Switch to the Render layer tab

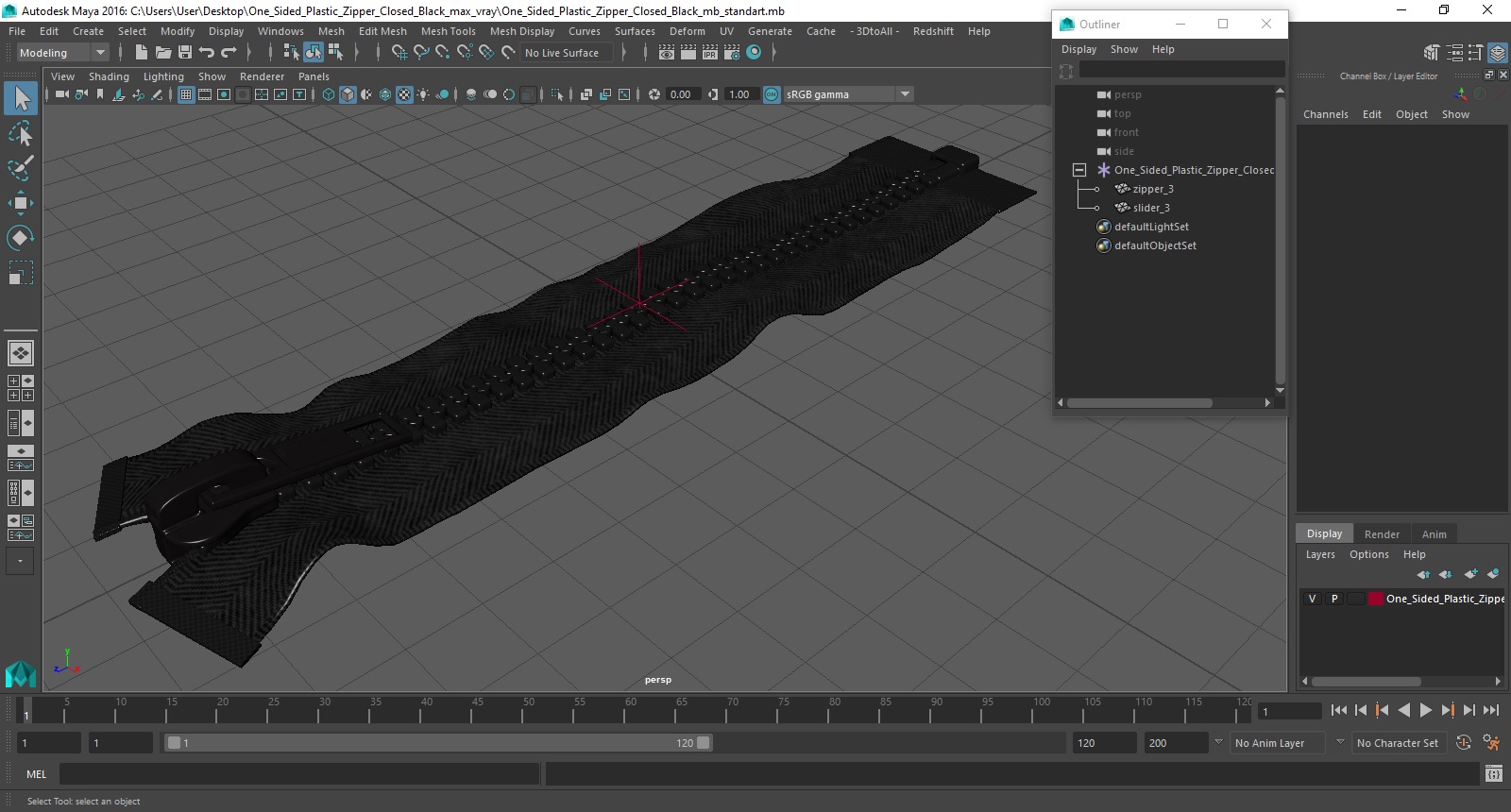(x=1382, y=534)
